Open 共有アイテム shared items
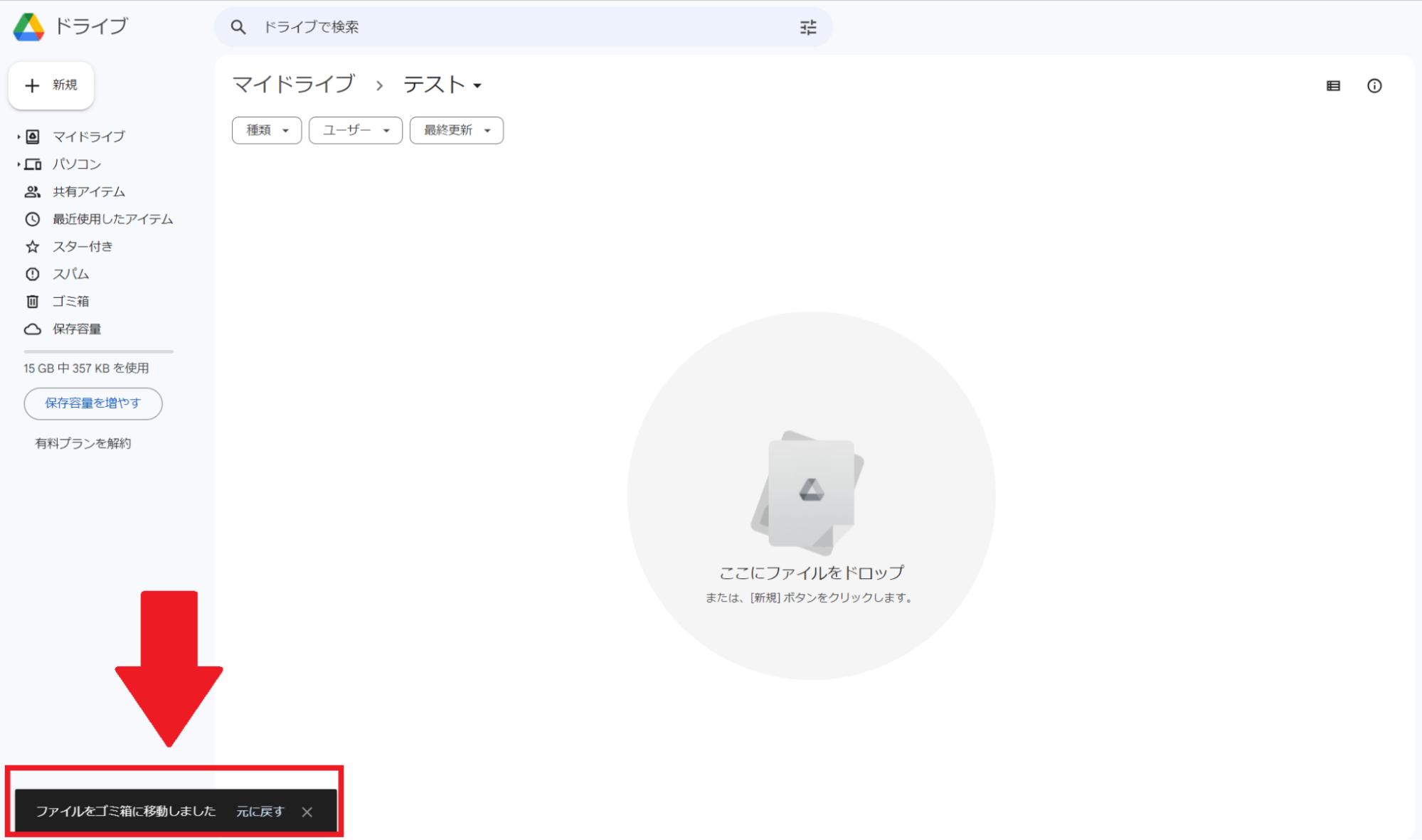The height and width of the screenshot is (840, 1422). click(88, 192)
